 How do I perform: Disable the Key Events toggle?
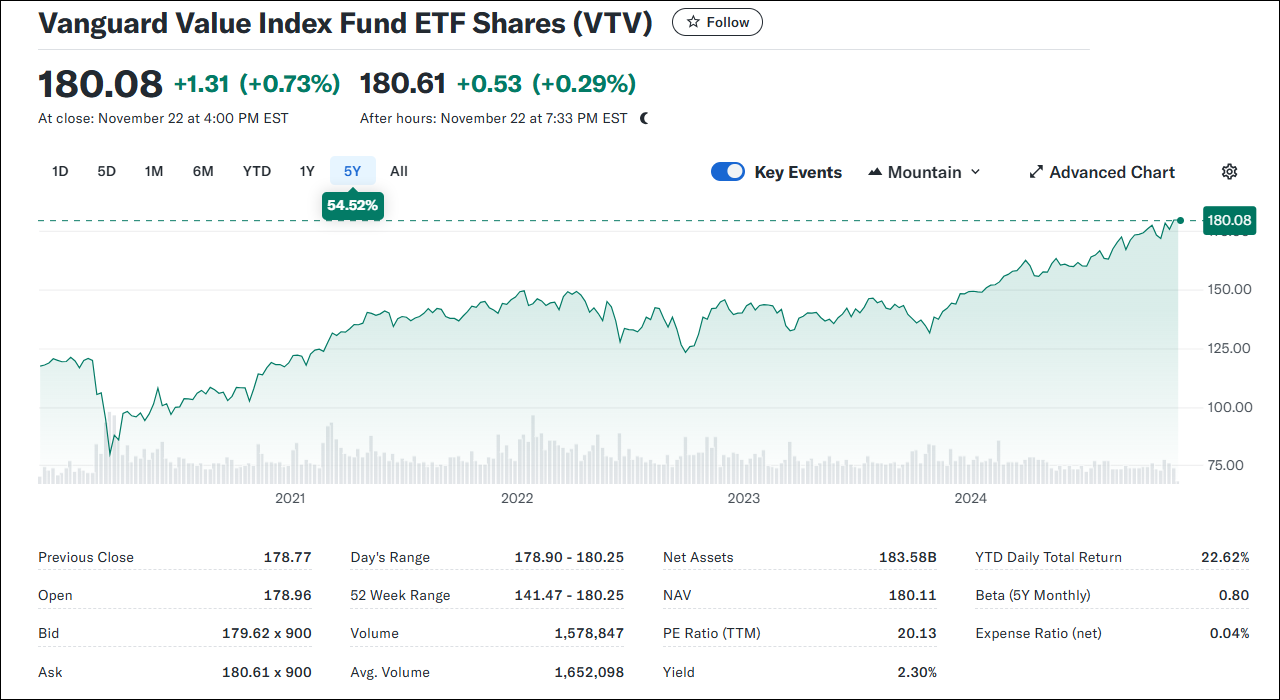click(x=728, y=171)
